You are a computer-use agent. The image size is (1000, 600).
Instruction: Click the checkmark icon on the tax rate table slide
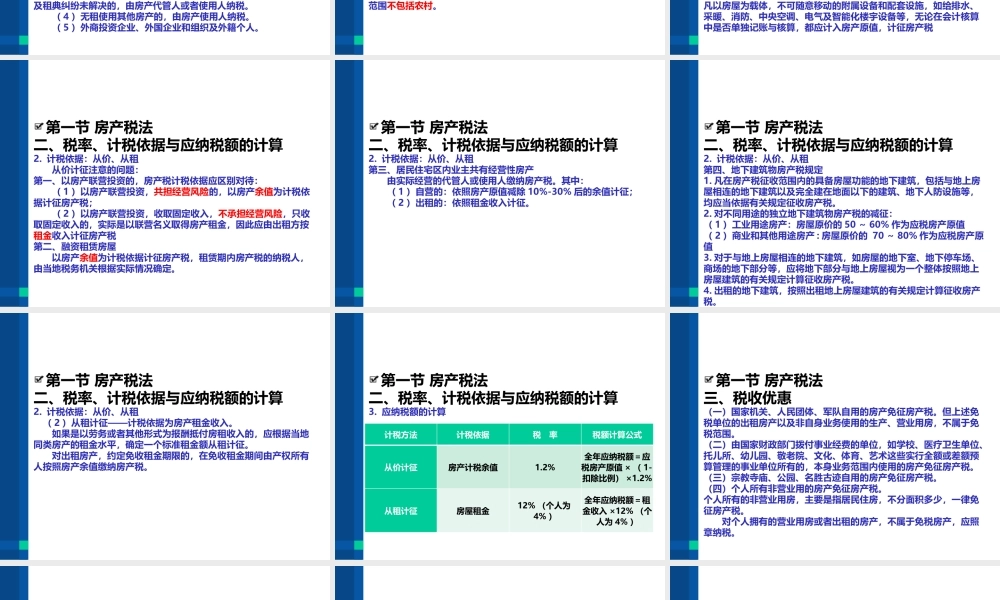point(371,380)
